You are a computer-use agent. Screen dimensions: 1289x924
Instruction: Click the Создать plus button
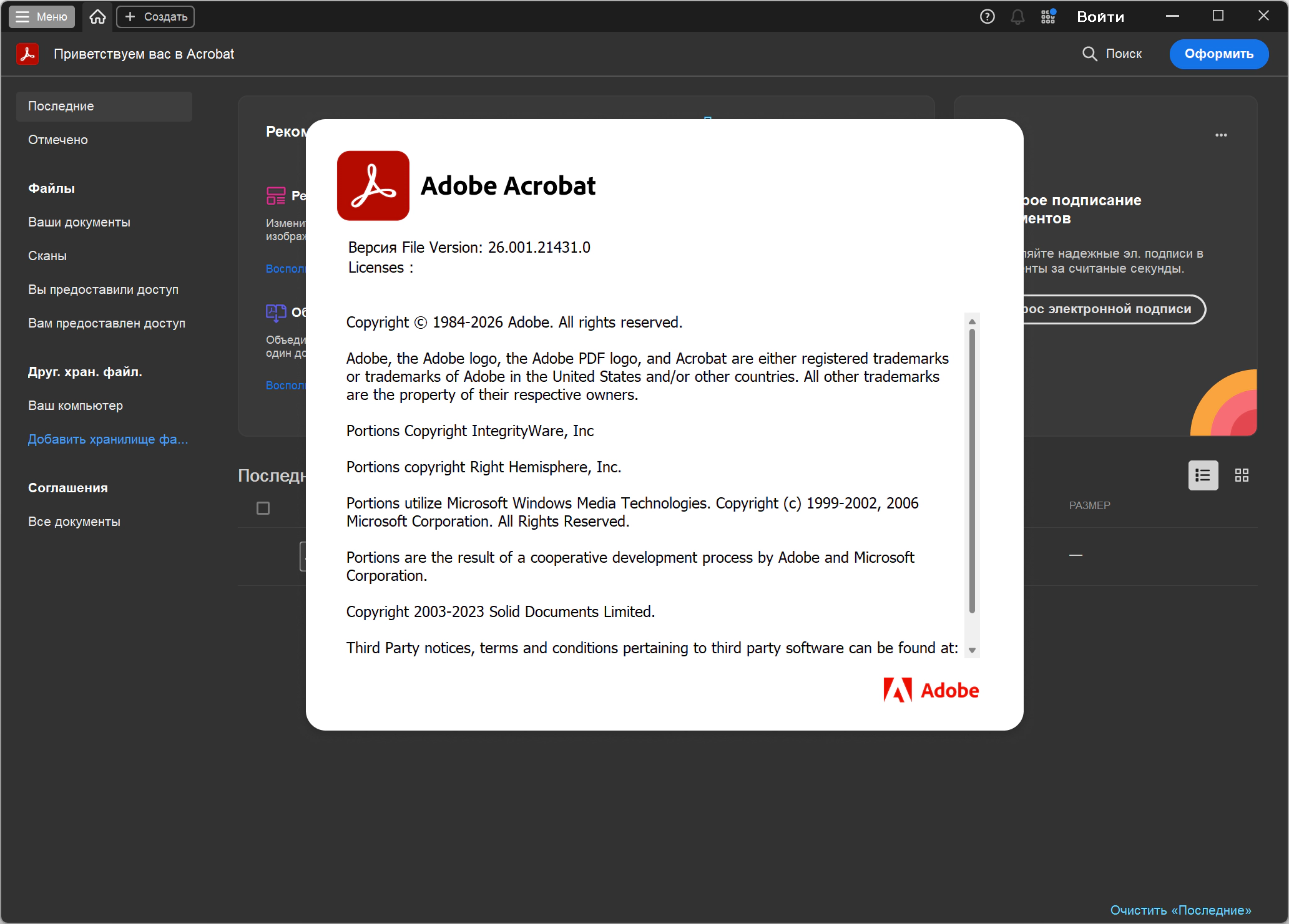coord(155,17)
